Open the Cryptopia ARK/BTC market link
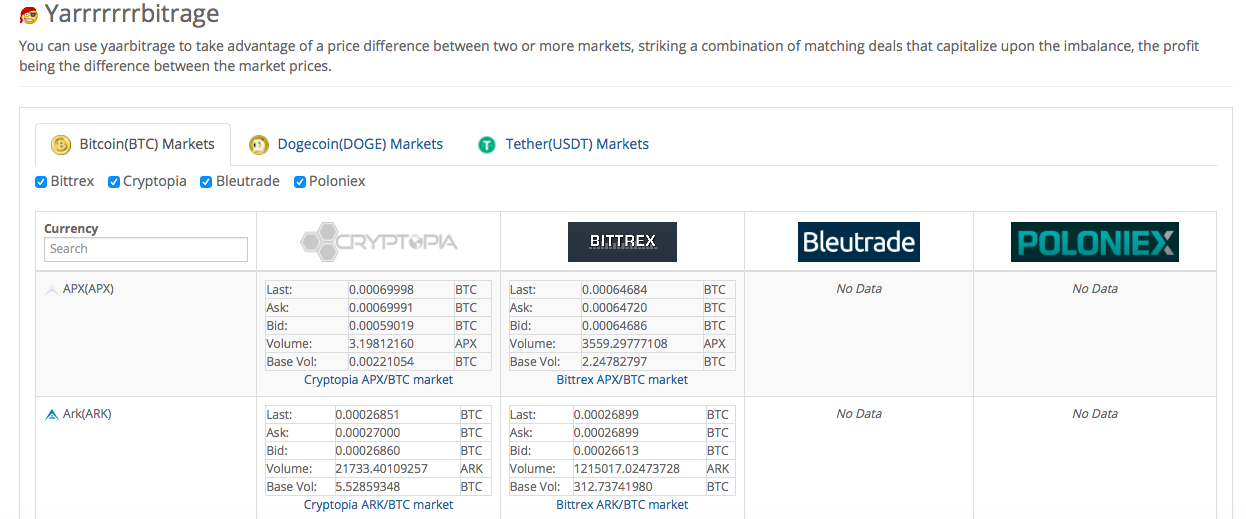Screen dimensions: 1246x519 pos(378,505)
